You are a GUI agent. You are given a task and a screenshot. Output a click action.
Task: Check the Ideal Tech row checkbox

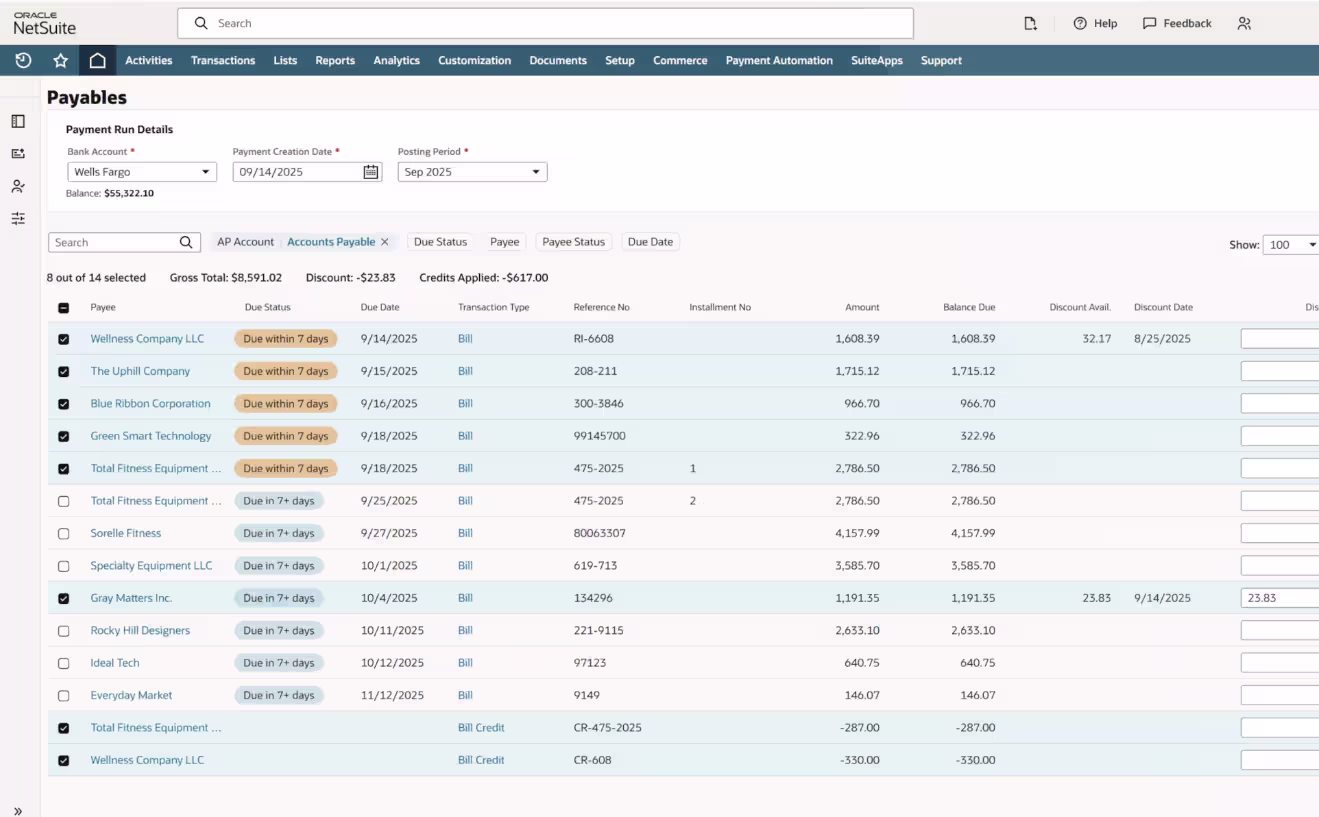click(x=64, y=663)
